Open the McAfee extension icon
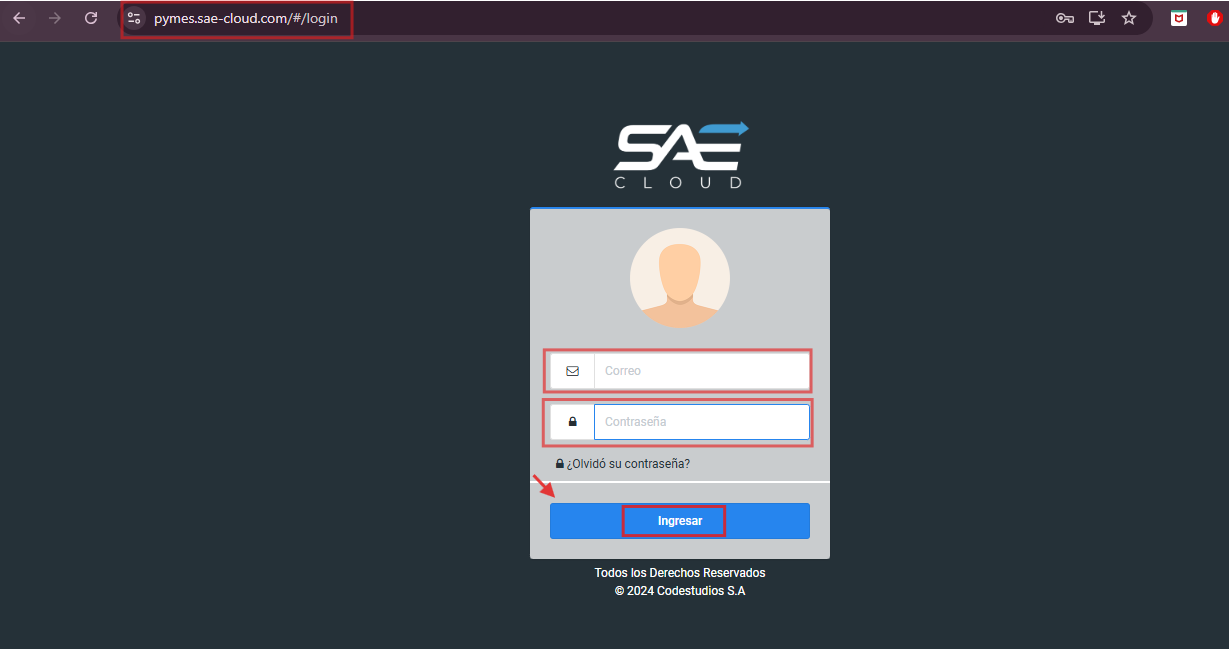 tap(1180, 18)
